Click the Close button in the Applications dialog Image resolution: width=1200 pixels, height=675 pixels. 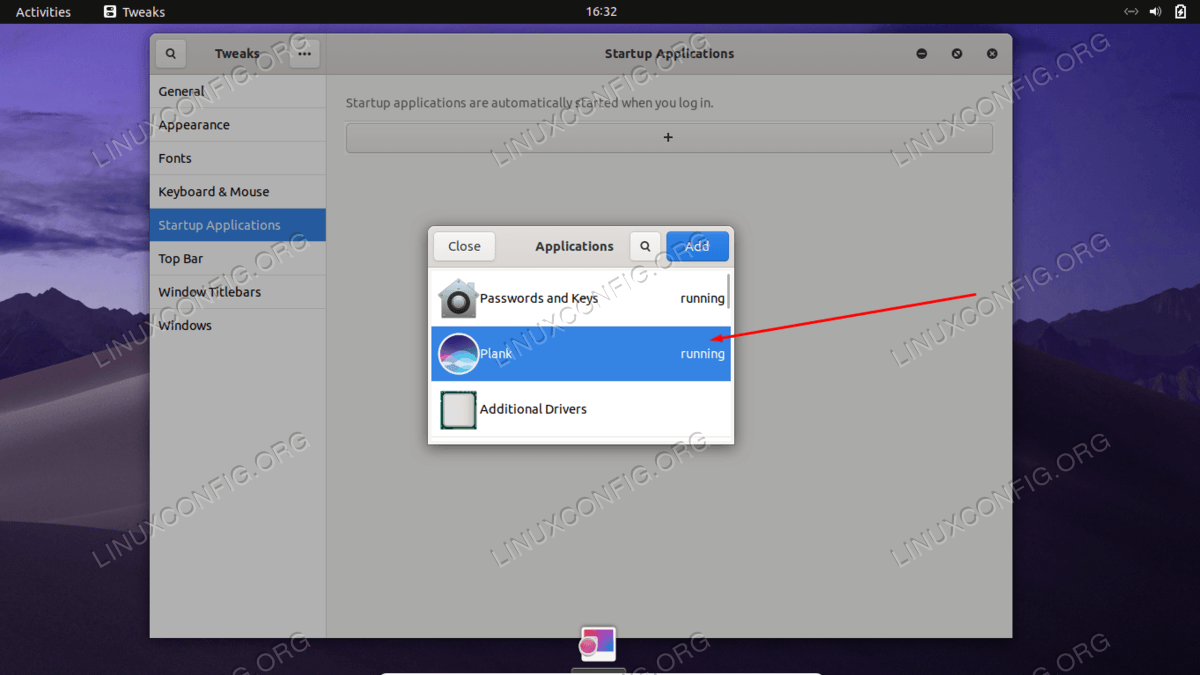pyautogui.click(x=464, y=246)
